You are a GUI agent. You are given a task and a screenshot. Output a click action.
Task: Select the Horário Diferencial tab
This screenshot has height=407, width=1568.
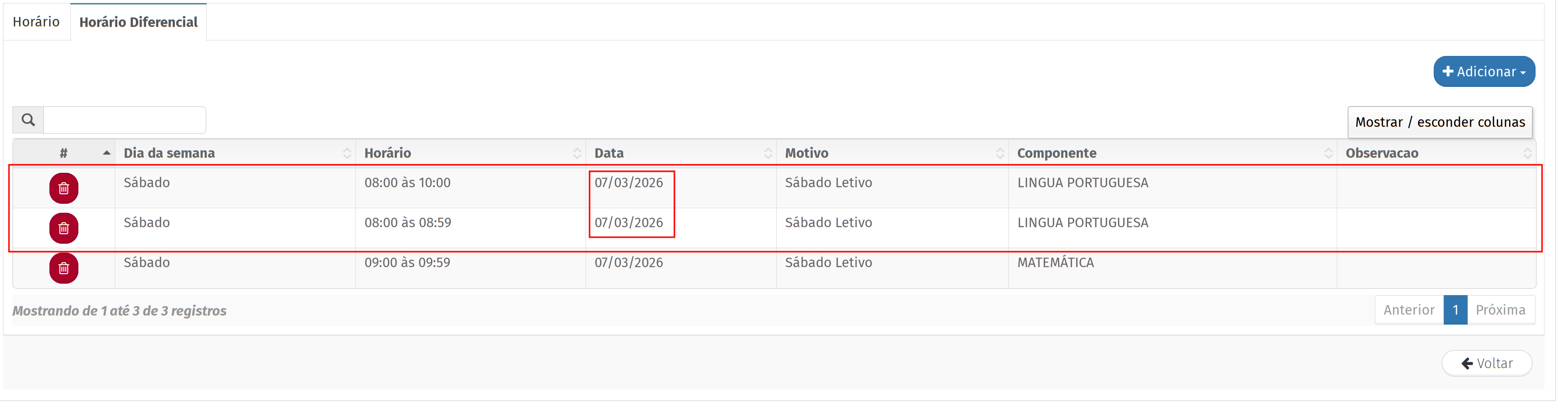coord(138,22)
